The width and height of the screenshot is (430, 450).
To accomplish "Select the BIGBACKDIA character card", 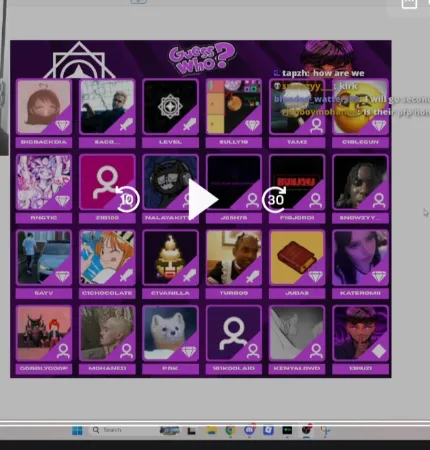I will (x=44, y=113).
